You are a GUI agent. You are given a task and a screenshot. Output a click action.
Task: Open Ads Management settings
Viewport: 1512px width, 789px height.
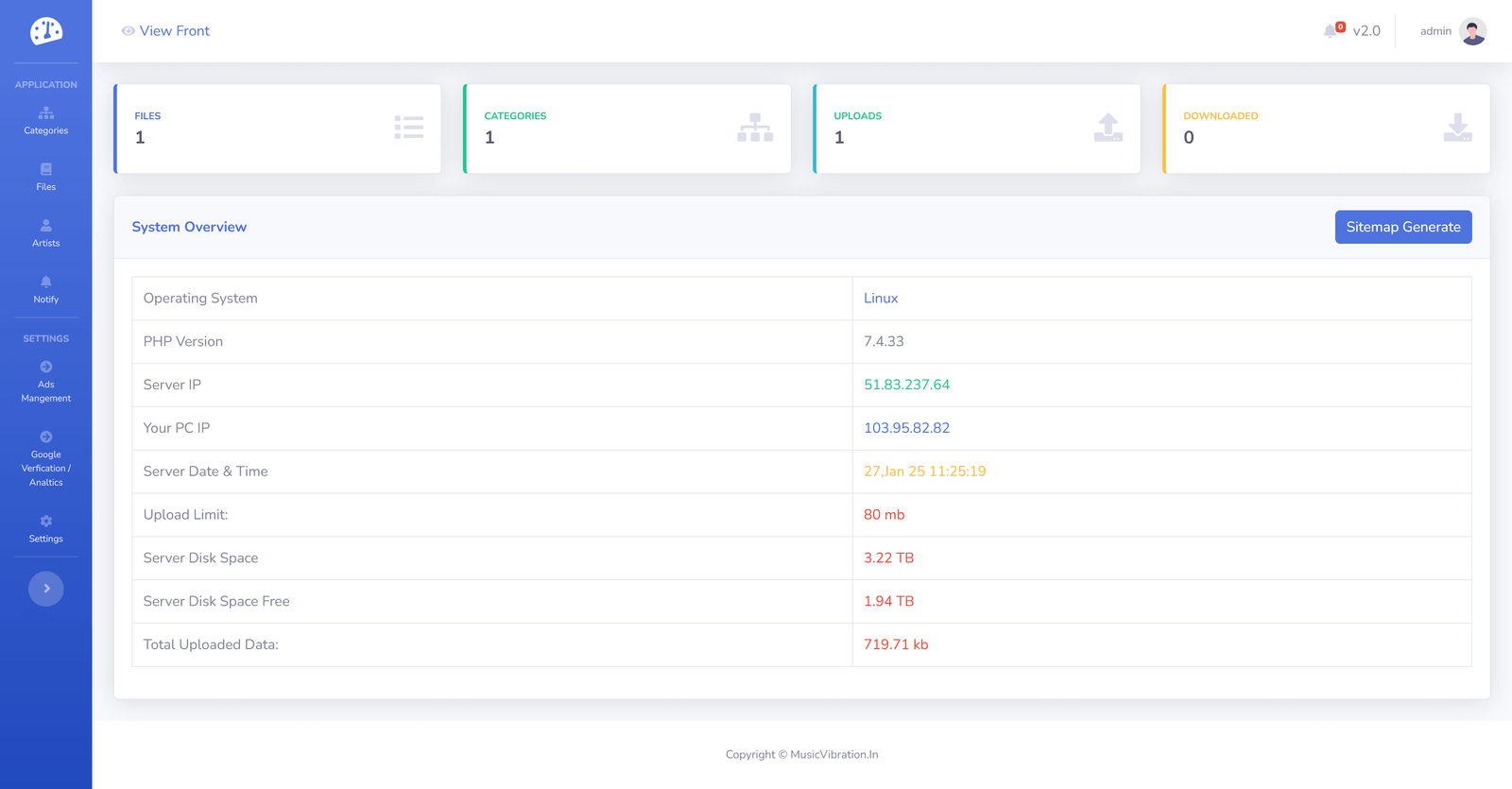(x=45, y=382)
